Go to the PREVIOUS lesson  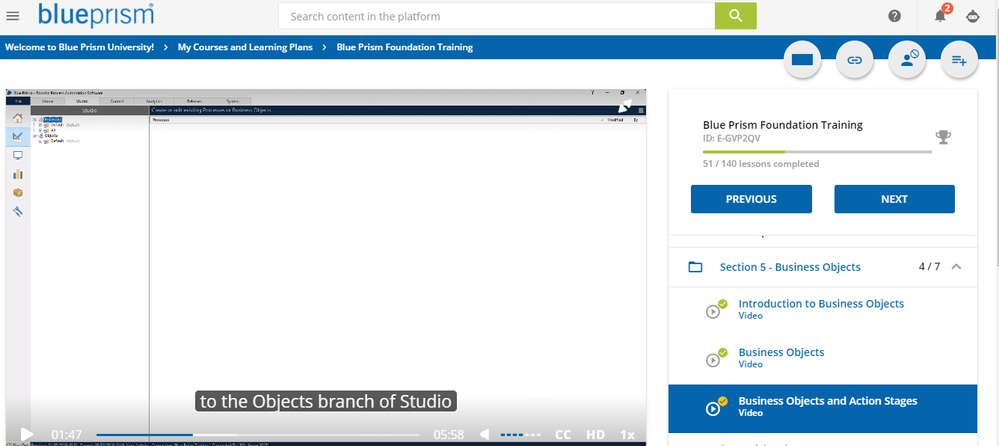tap(751, 199)
